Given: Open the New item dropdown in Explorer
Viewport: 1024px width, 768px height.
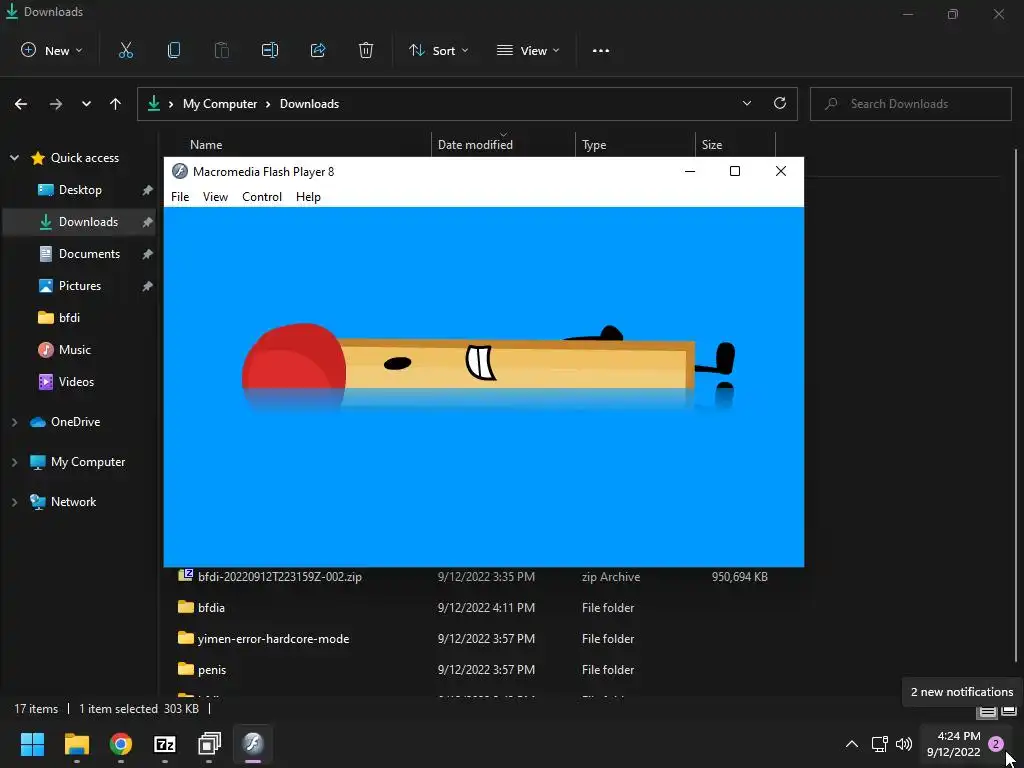Looking at the screenshot, I should [x=52, y=50].
